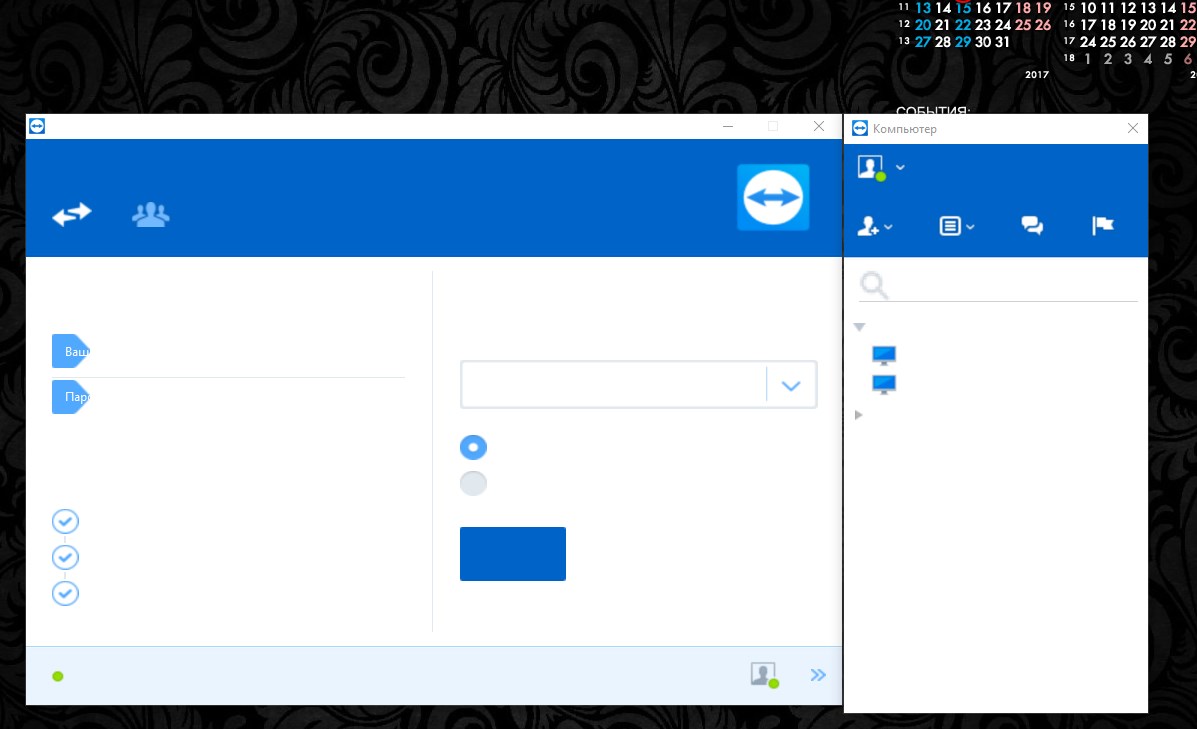Open dropdown arrow next to add contact

888,227
